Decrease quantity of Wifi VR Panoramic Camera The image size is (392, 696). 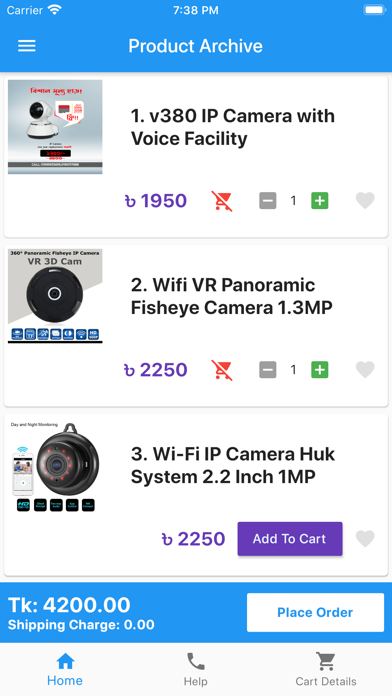click(x=268, y=370)
